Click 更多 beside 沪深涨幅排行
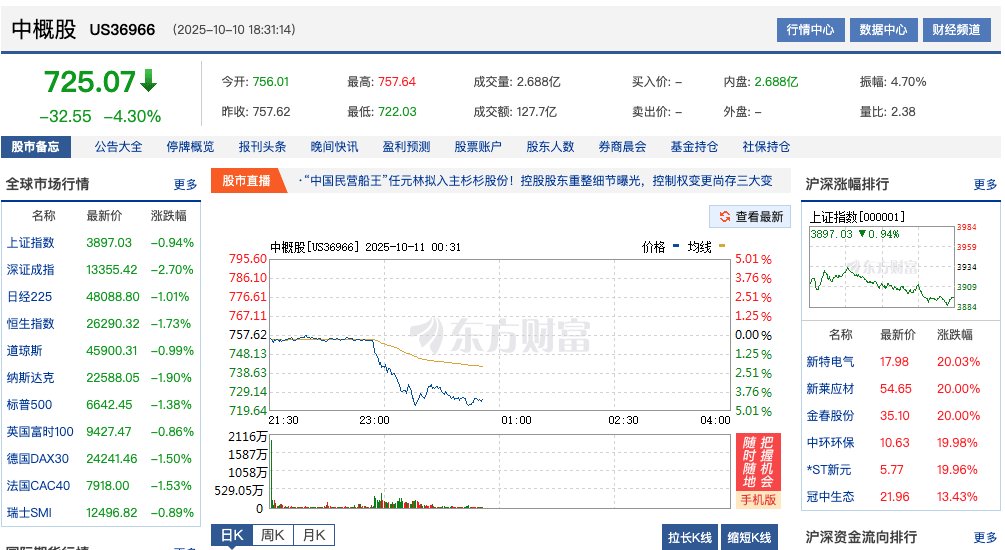The image size is (1005, 550). pyautogui.click(x=985, y=185)
